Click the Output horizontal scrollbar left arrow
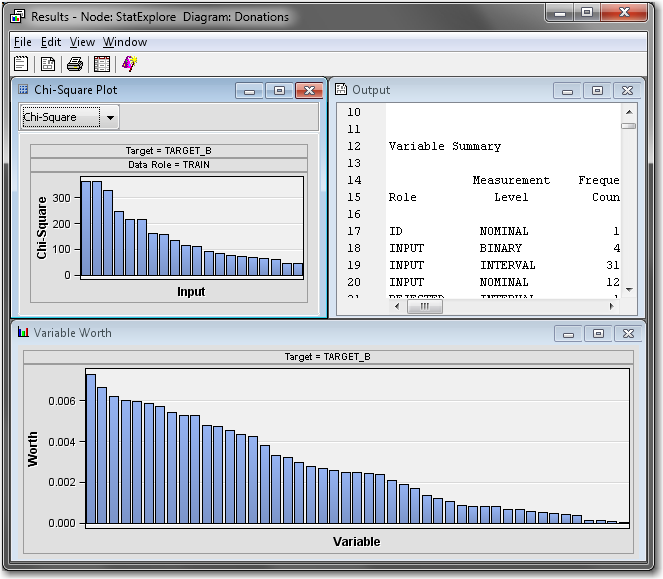Screen dimensions: 663x579 397,307
